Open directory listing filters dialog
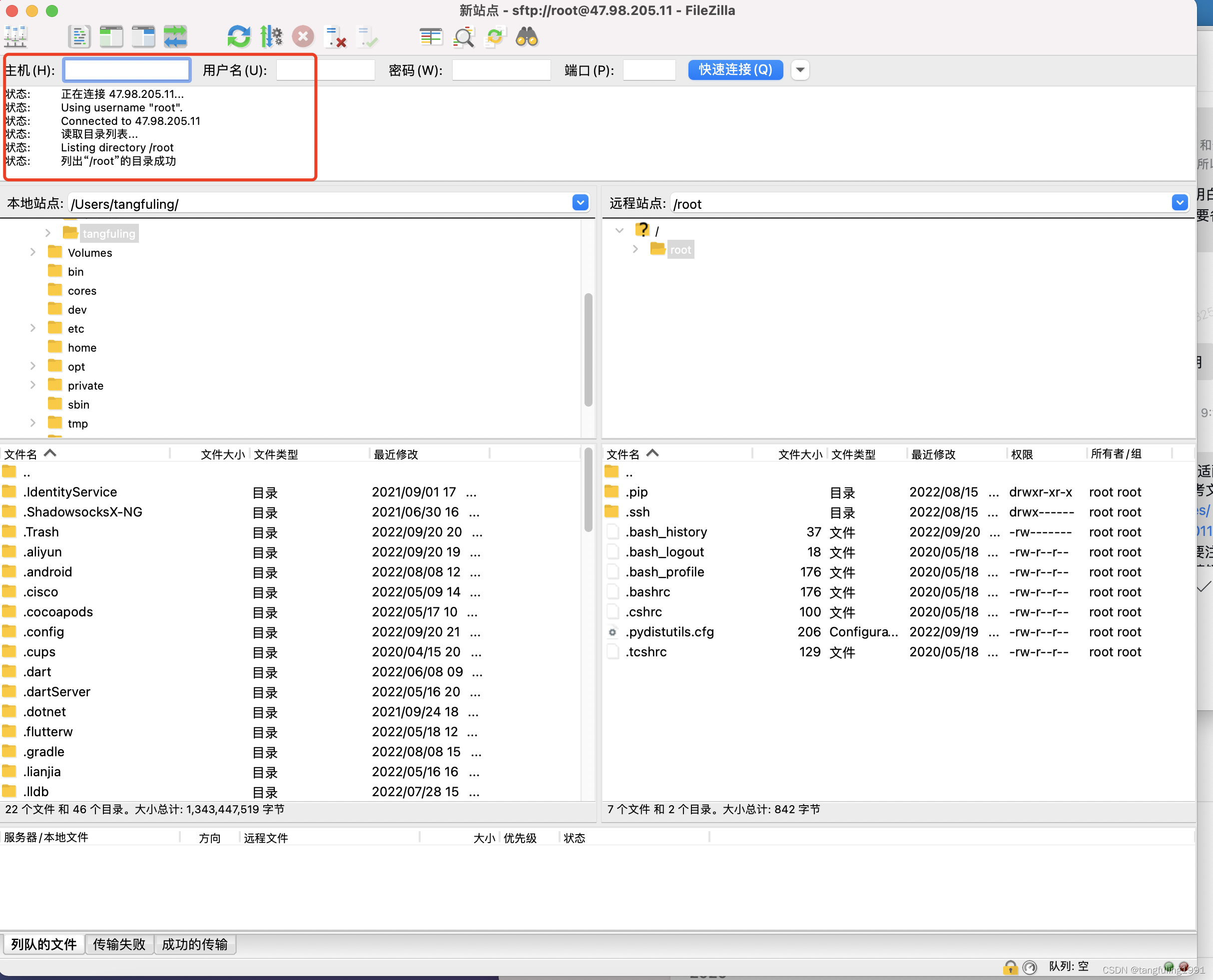Viewport: 1213px width, 980px height. click(431, 37)
